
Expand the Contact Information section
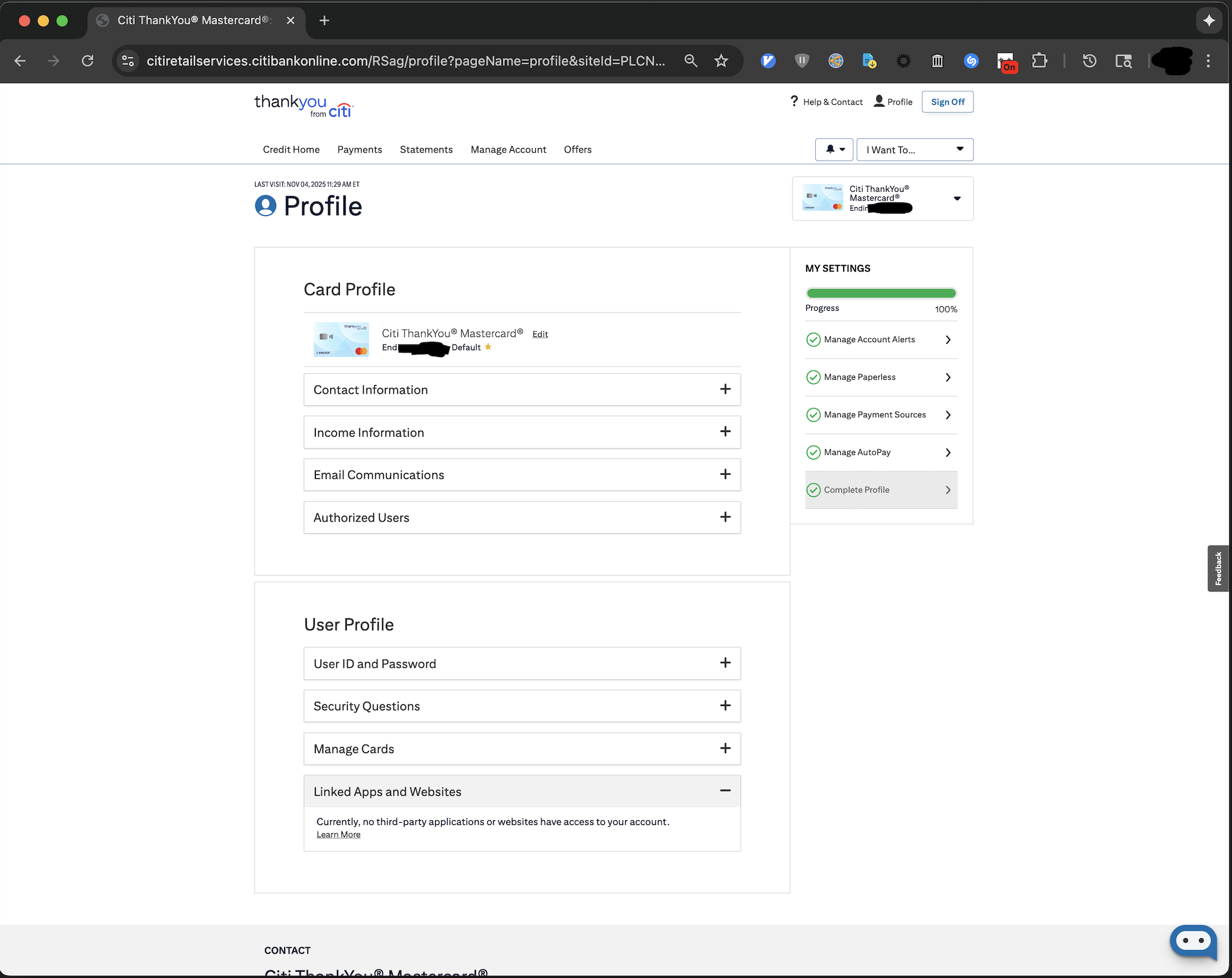point(725,389)
